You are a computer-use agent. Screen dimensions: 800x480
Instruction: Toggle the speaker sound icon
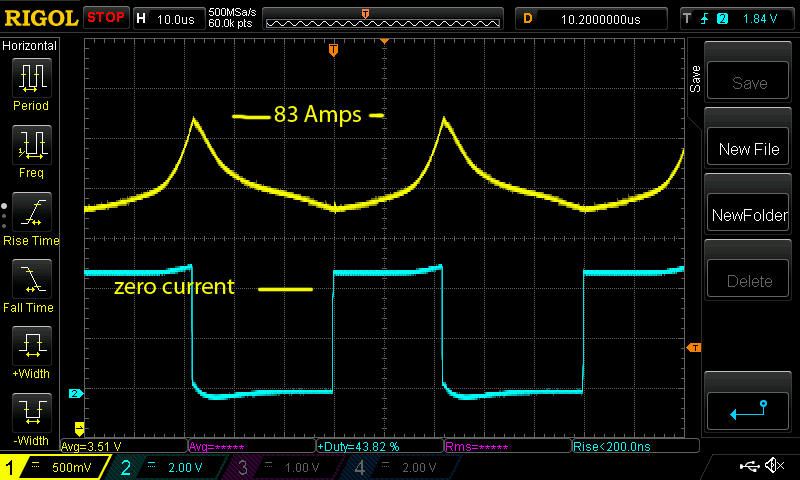(x=773, y=466)
